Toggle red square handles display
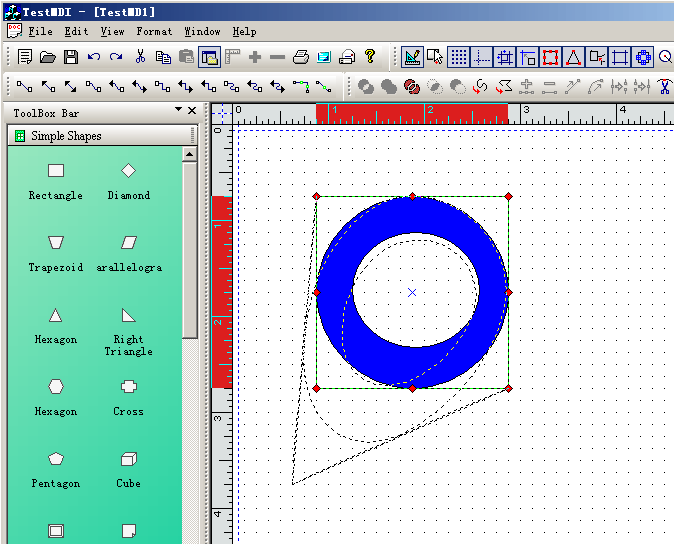Image resolution: width=674 pixels, height=544 pixels. [551, 57]
